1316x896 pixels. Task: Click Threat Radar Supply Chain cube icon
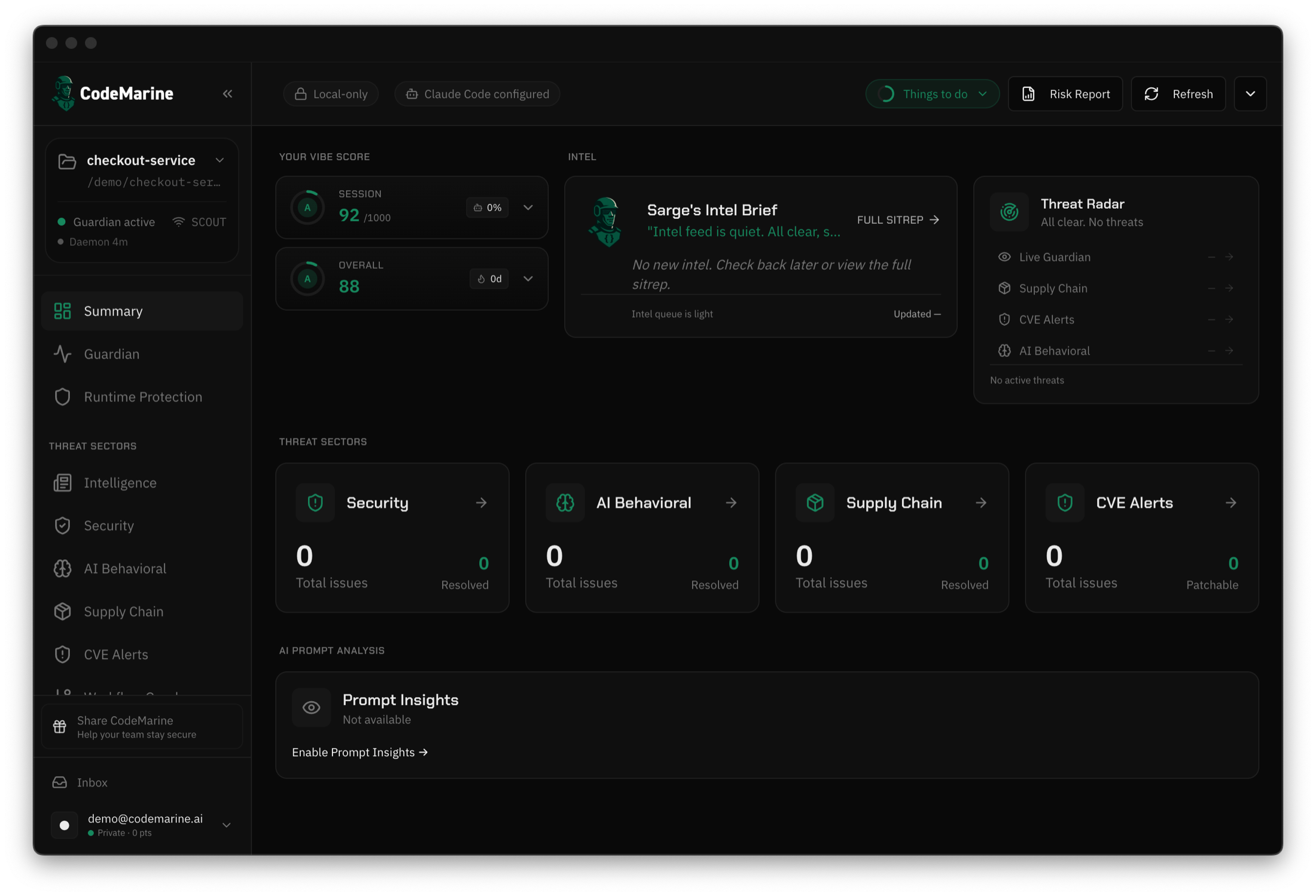1004,288
